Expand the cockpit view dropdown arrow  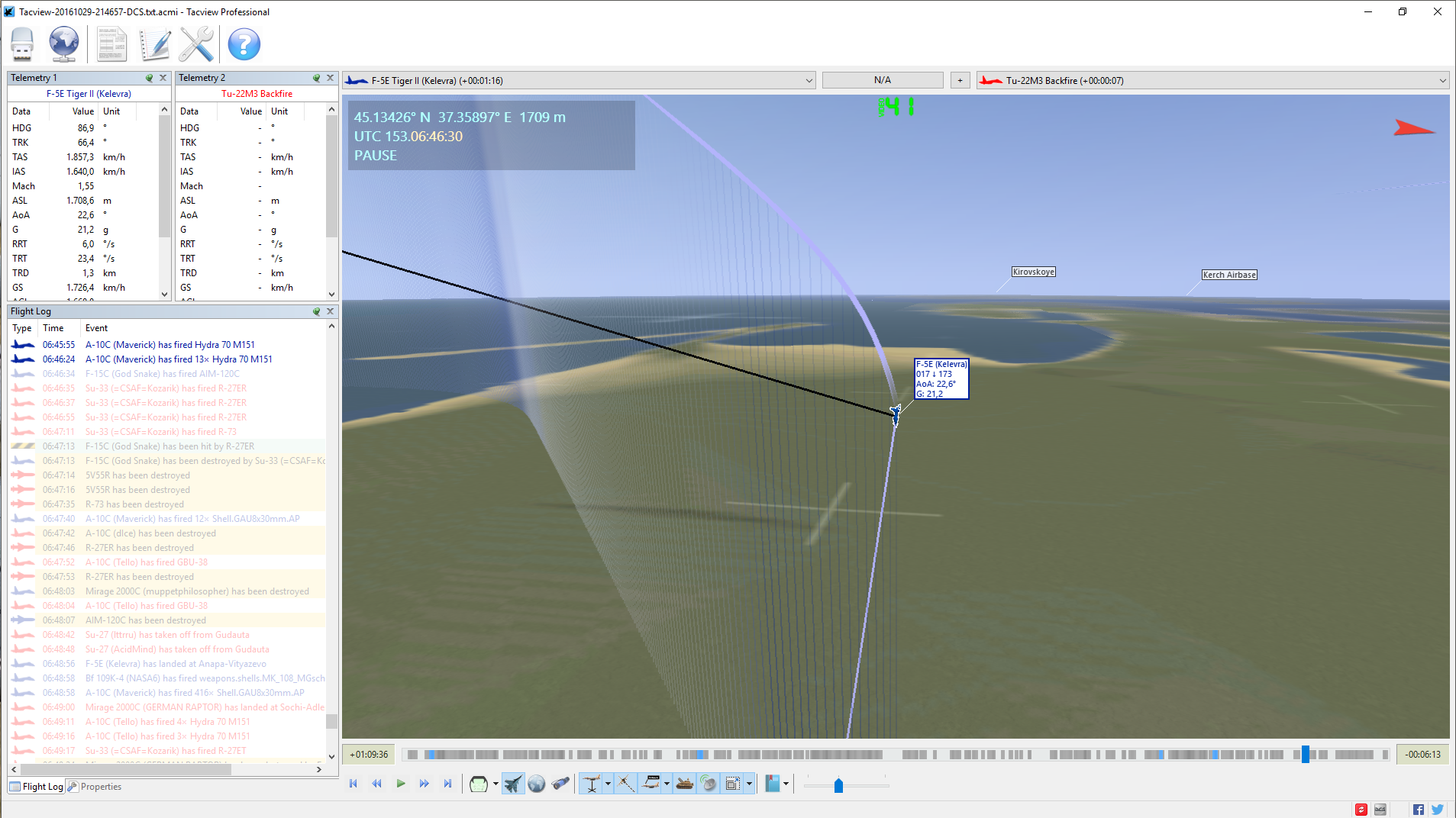pos(496,784)
